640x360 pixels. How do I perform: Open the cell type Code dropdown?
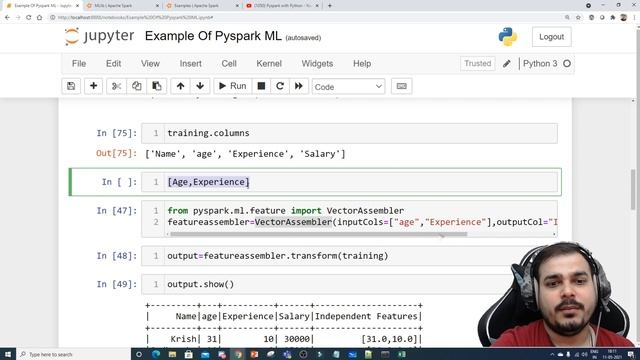point(348,87)
